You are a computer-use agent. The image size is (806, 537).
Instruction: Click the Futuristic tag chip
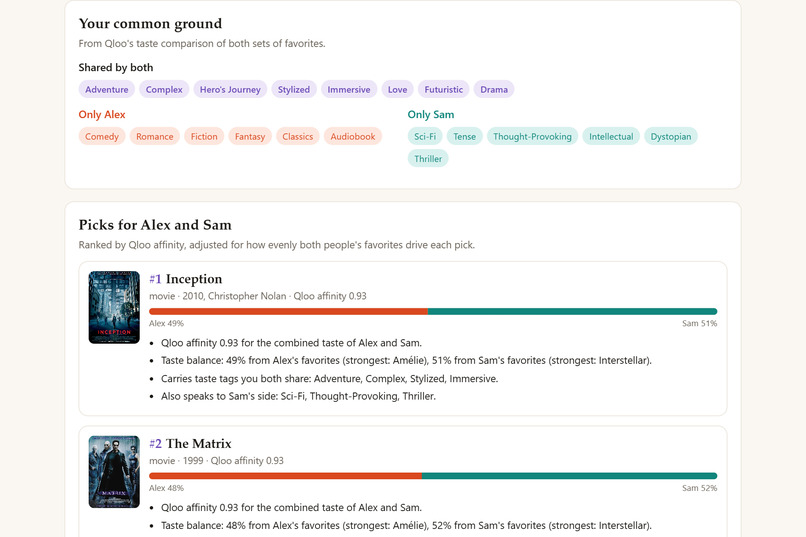click(x=443, y=89)
